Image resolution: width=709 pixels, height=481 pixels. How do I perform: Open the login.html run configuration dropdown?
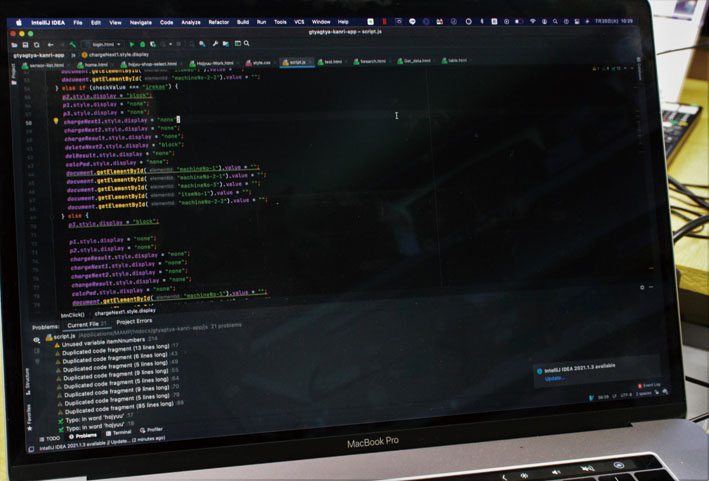point(102,44)
